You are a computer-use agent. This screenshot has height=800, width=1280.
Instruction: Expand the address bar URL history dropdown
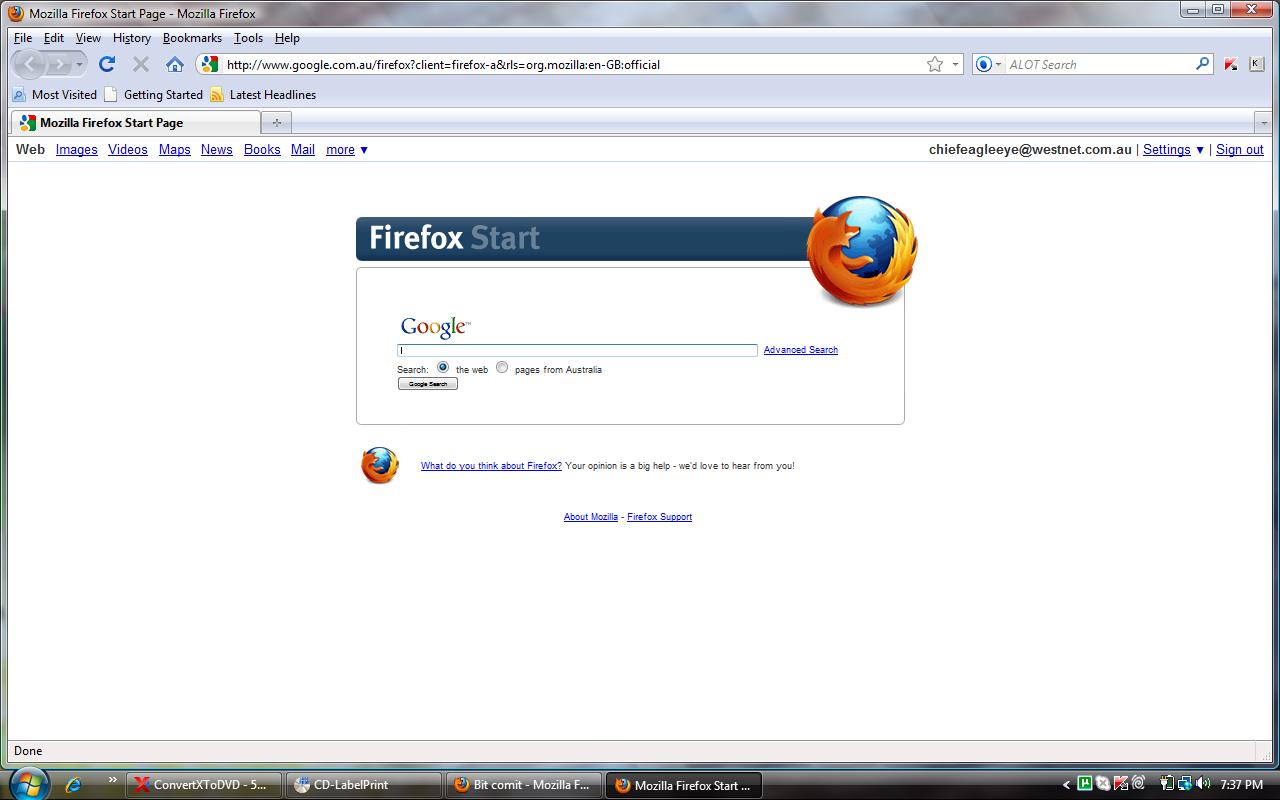(955, 64)
